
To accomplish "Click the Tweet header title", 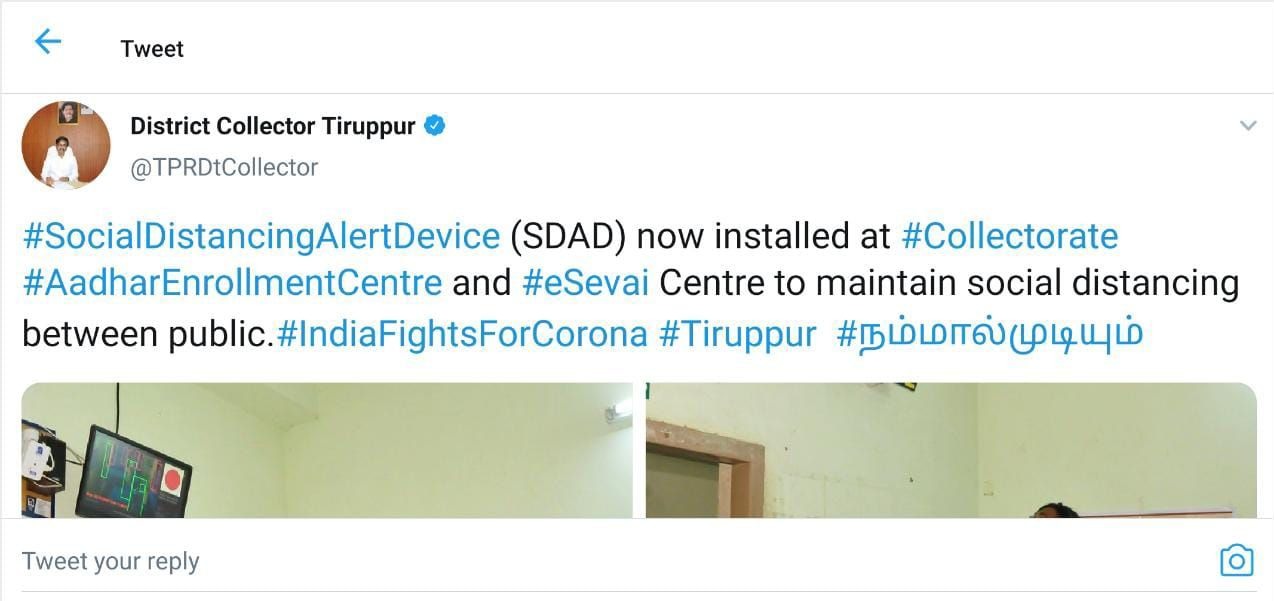I will (152, 49).
